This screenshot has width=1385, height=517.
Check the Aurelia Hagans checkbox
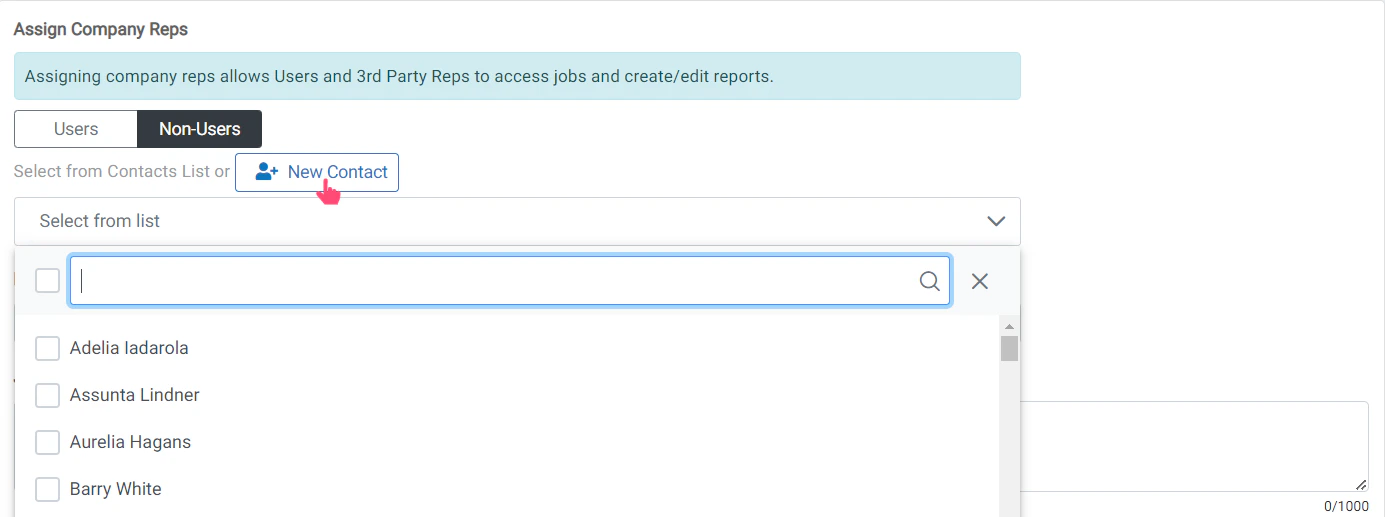47,442
